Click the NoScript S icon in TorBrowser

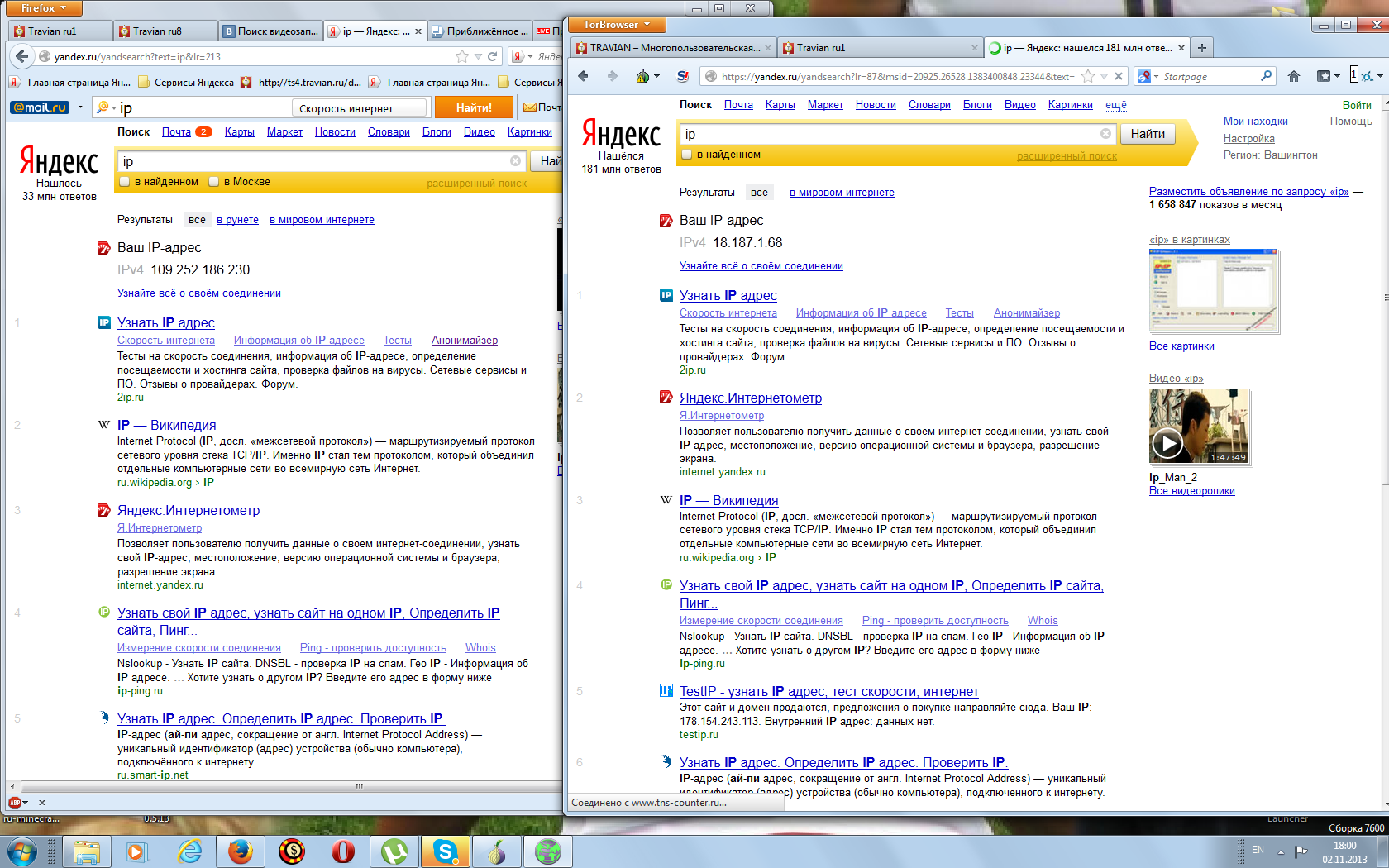tap(683, 76)
